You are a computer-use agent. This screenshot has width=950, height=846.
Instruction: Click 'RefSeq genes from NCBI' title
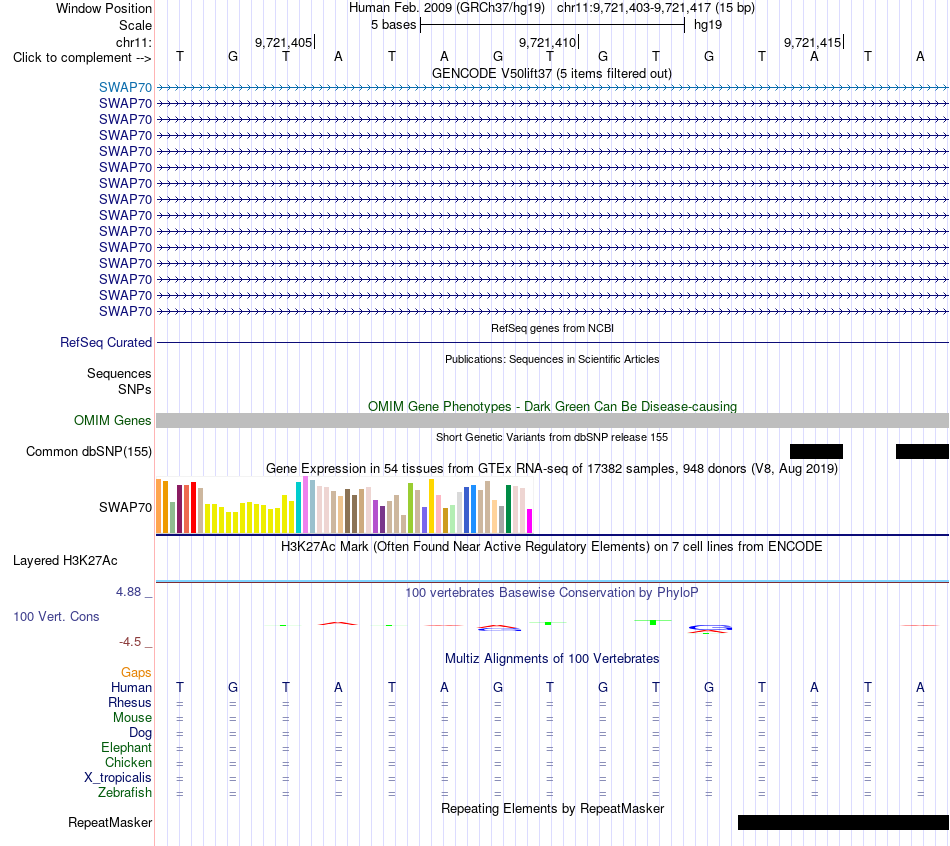[x=552, y=328]
